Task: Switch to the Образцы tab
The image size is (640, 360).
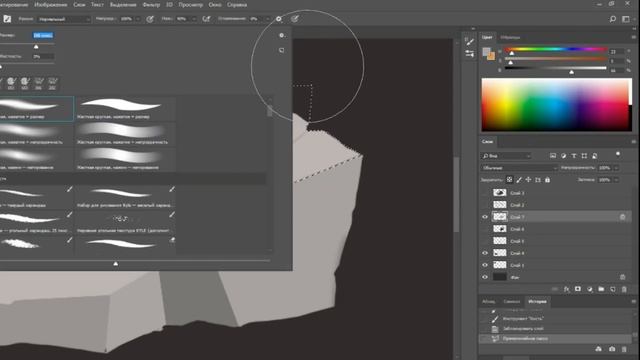Action: 510,37
